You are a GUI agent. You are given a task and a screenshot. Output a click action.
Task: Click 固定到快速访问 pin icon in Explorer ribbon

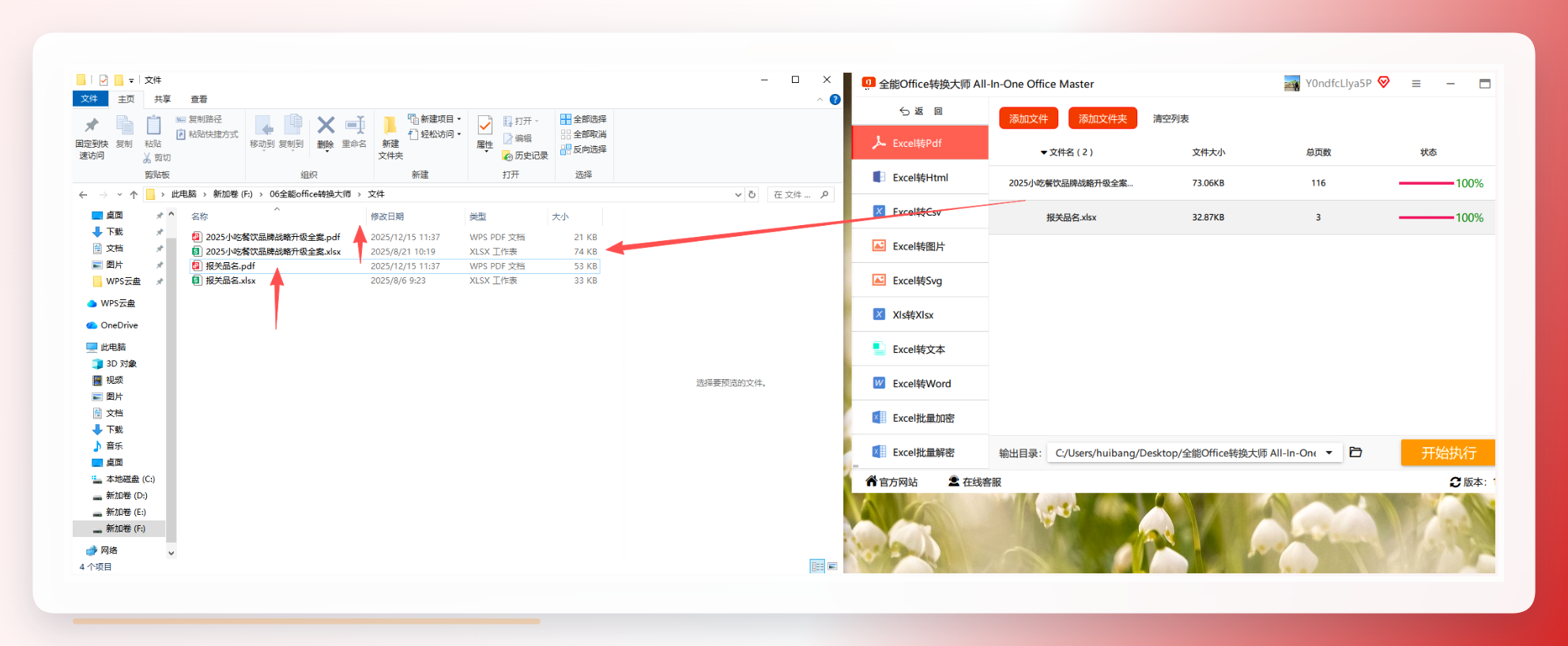92,126
